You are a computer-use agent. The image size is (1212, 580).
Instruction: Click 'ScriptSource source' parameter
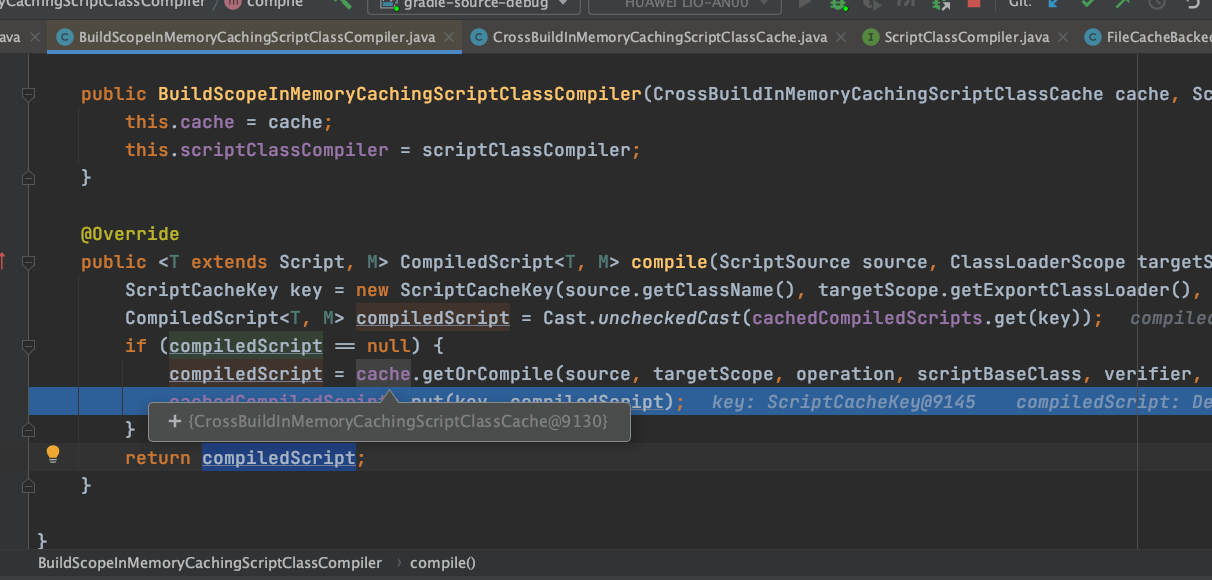point(823,262)
